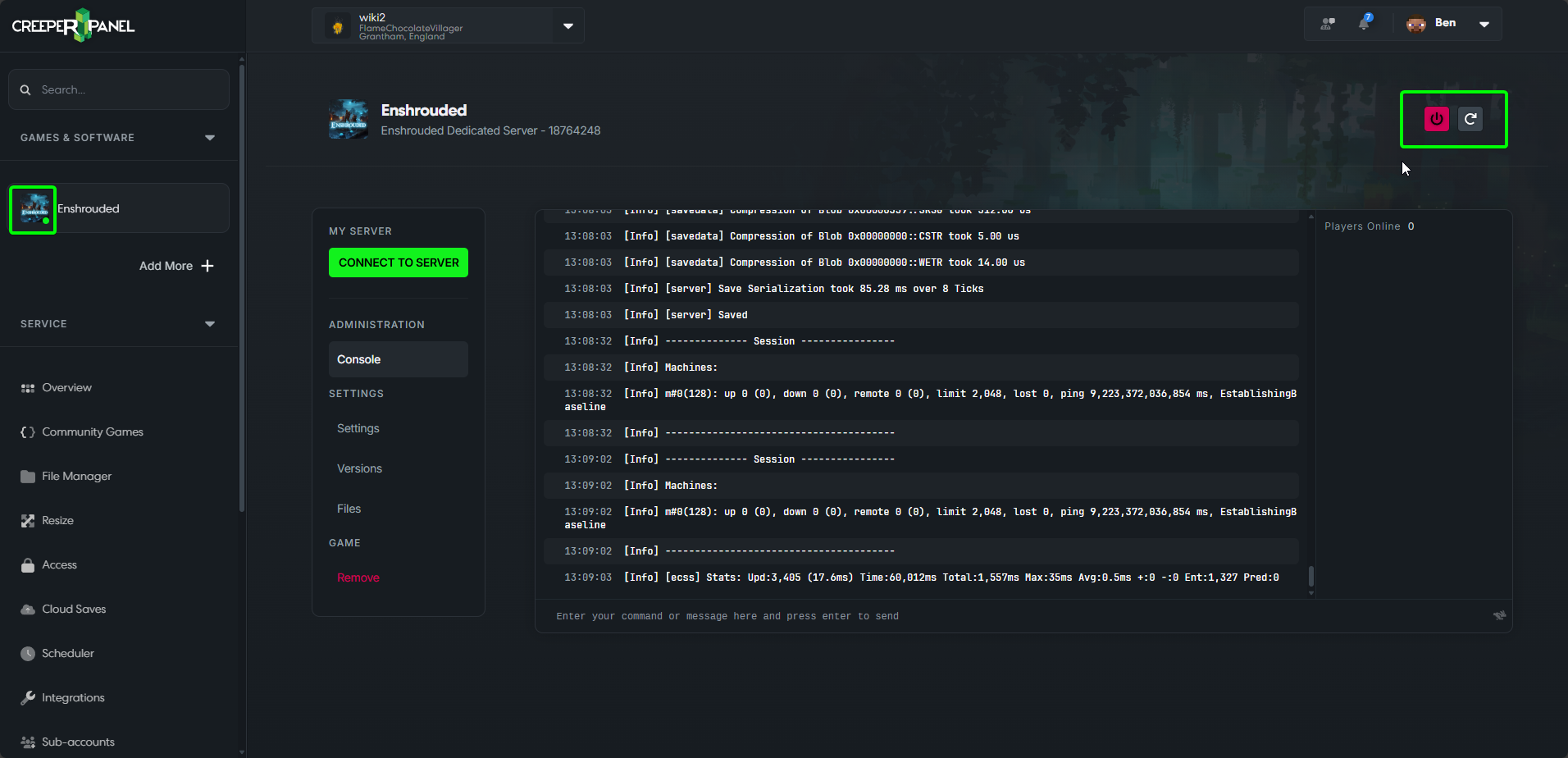Select Remove under Game
This screenshot has height=758, width=1568.
click(358, 578)
